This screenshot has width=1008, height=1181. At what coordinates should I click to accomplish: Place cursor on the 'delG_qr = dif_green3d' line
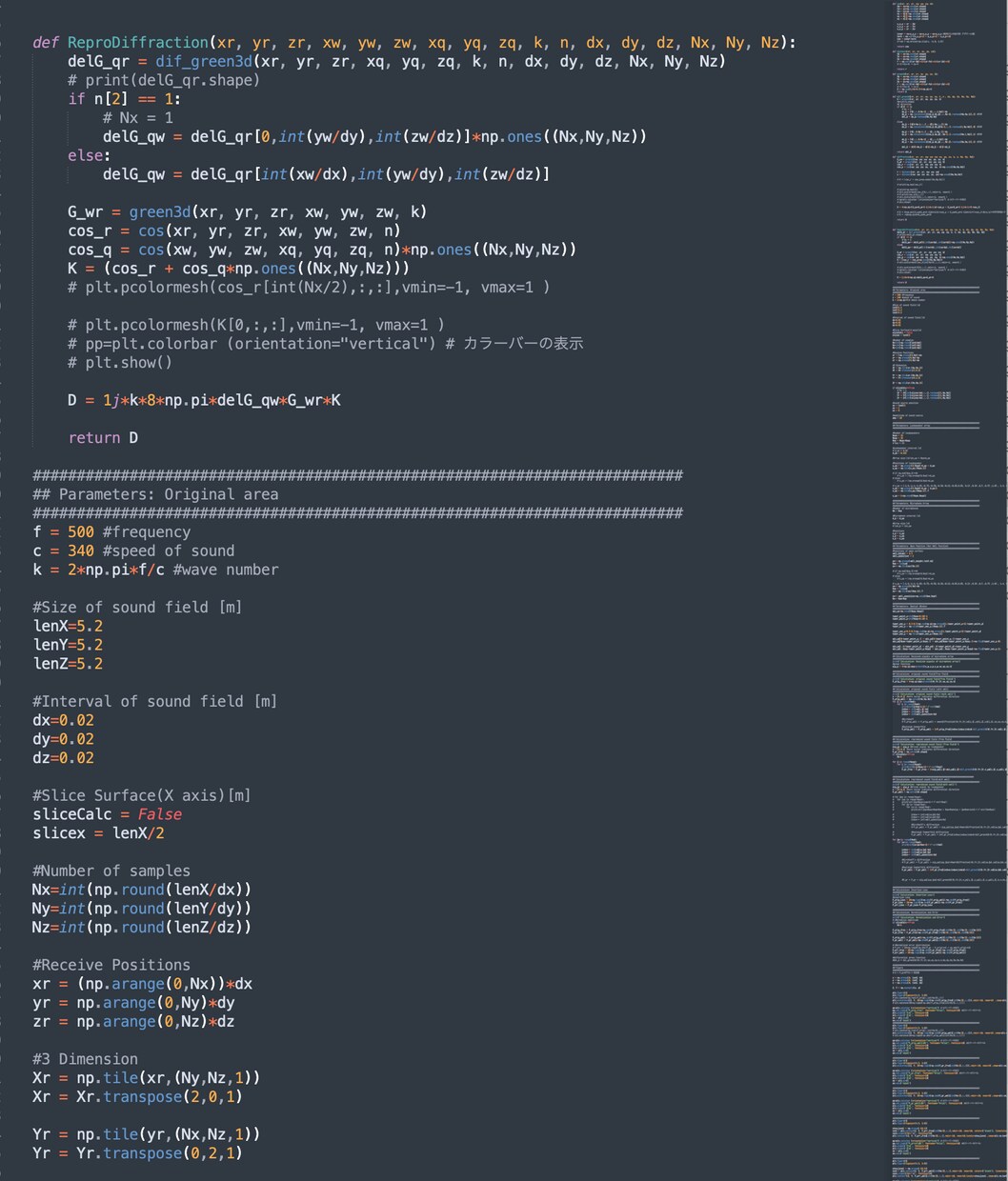tap(396, 61)
